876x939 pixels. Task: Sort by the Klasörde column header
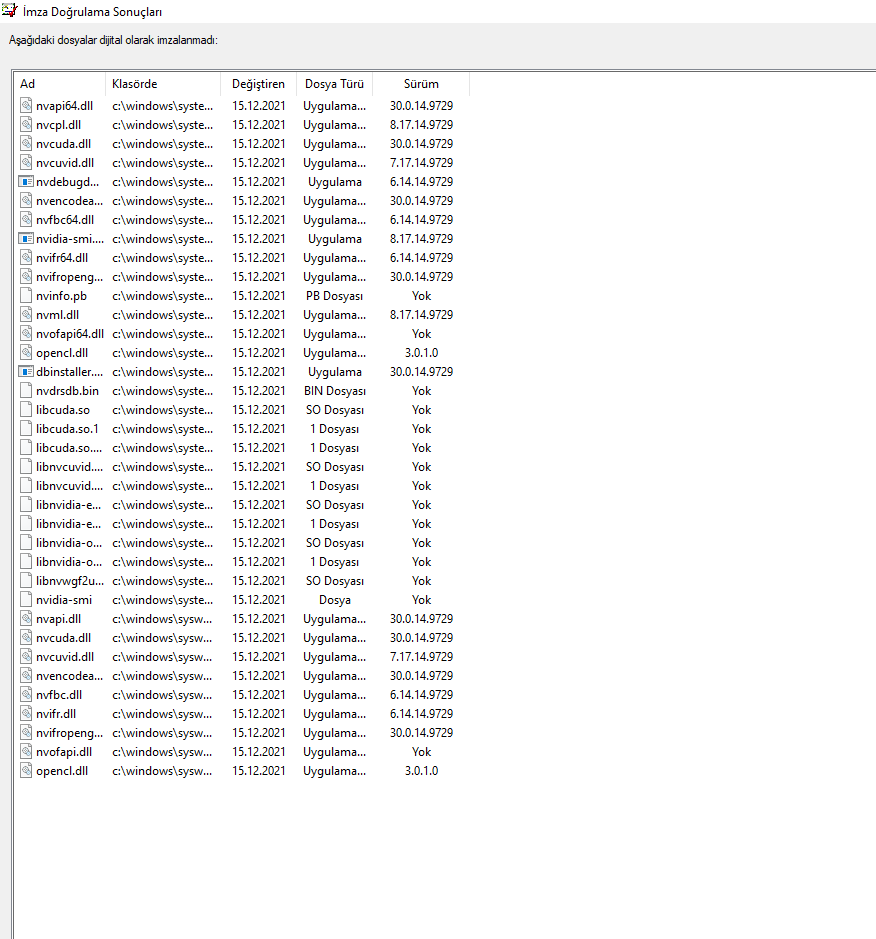[163, 84]
